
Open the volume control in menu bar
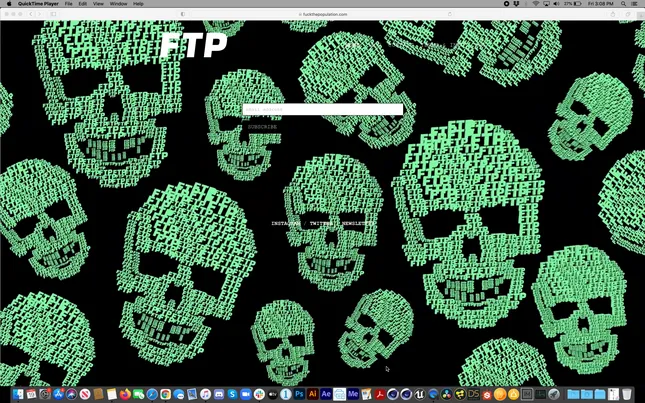pyautogui.click(x=556, y=4)
